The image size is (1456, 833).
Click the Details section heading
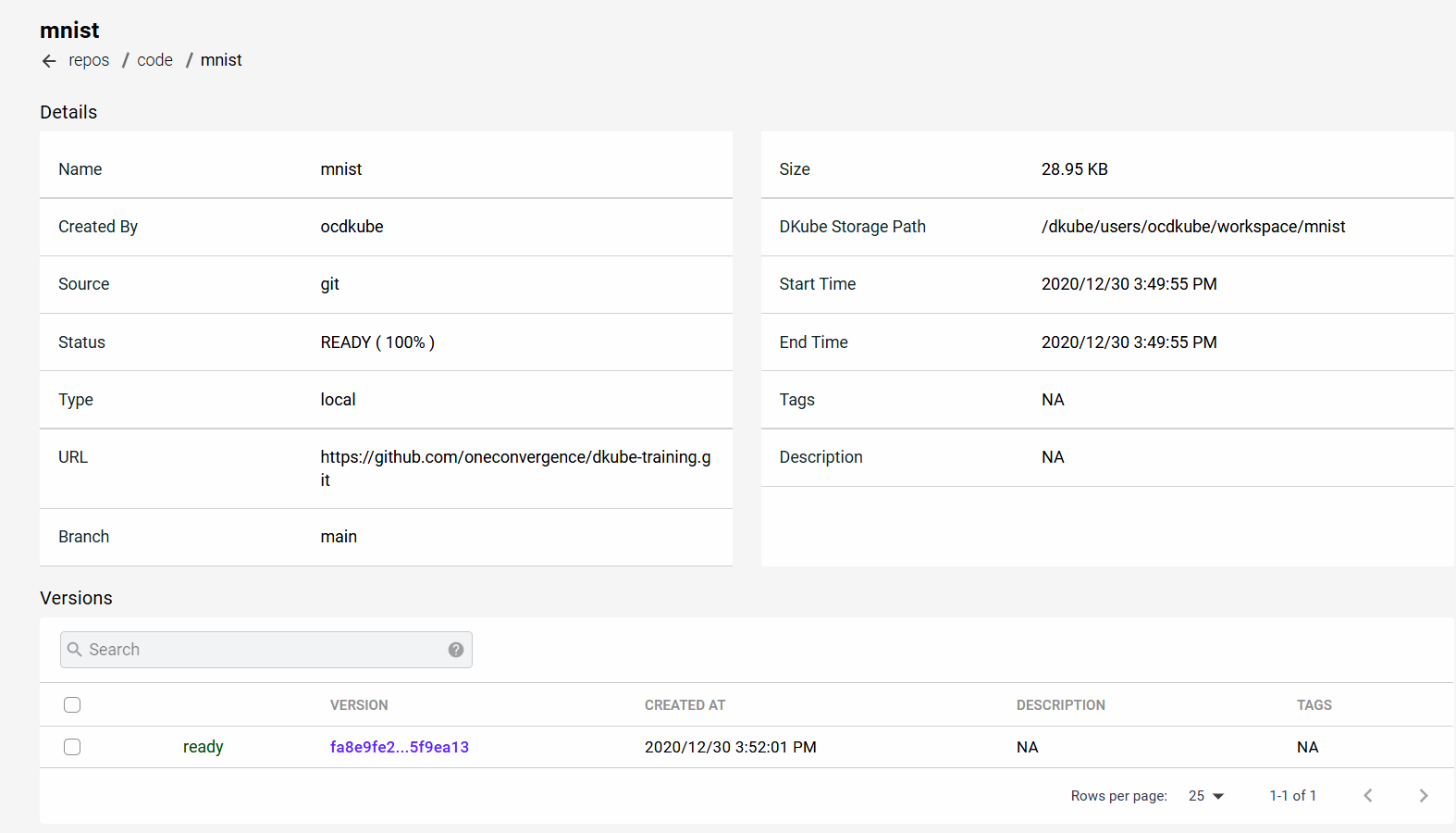click(x=68, y=112)
